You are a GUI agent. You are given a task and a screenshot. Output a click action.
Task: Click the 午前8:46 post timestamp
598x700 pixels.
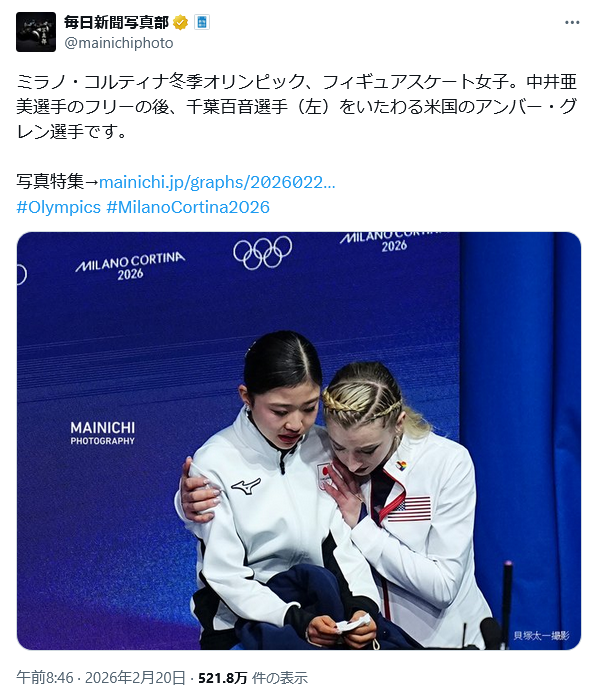coord(45,678)
